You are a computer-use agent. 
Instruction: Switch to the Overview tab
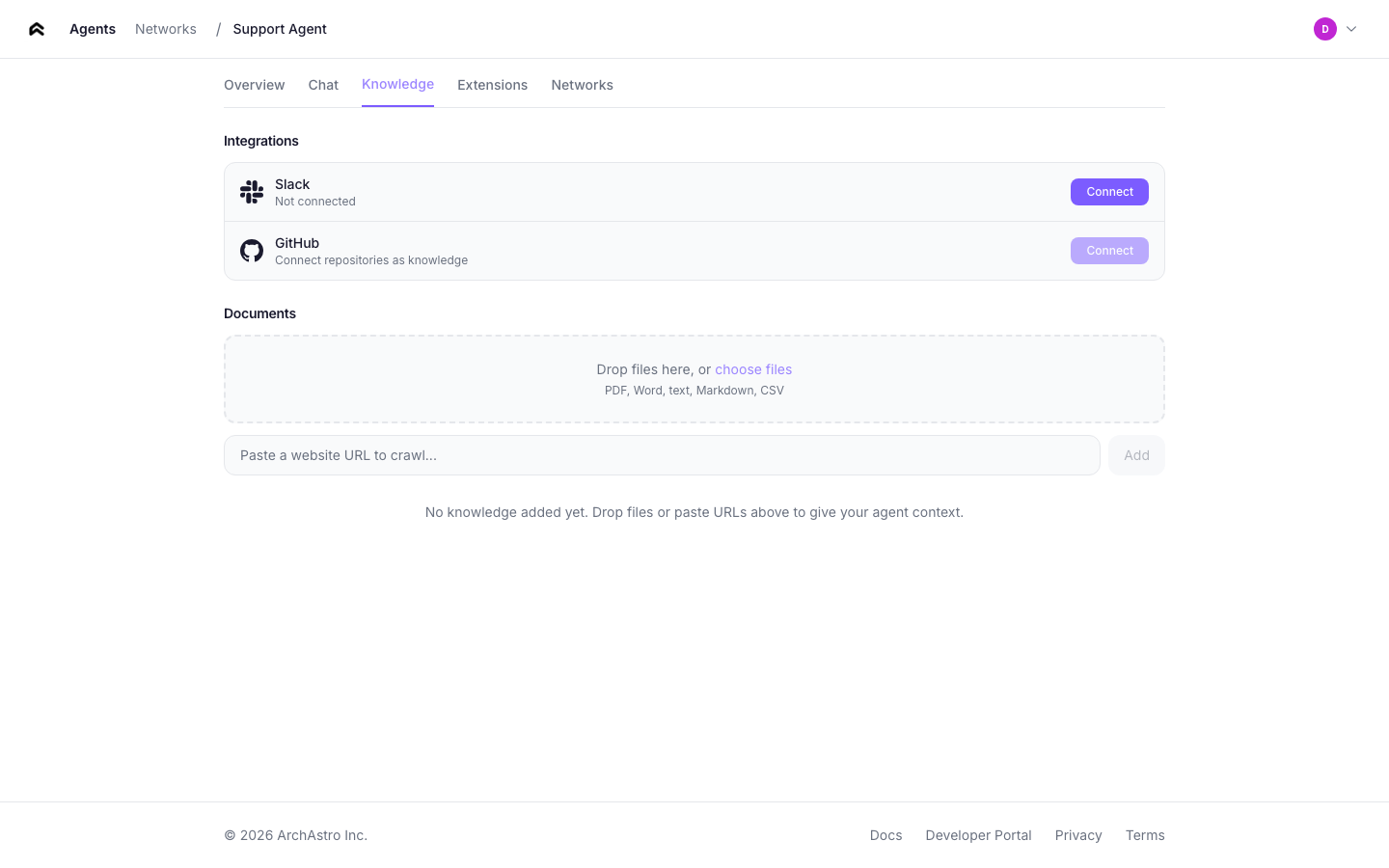(x=254, y=85)
